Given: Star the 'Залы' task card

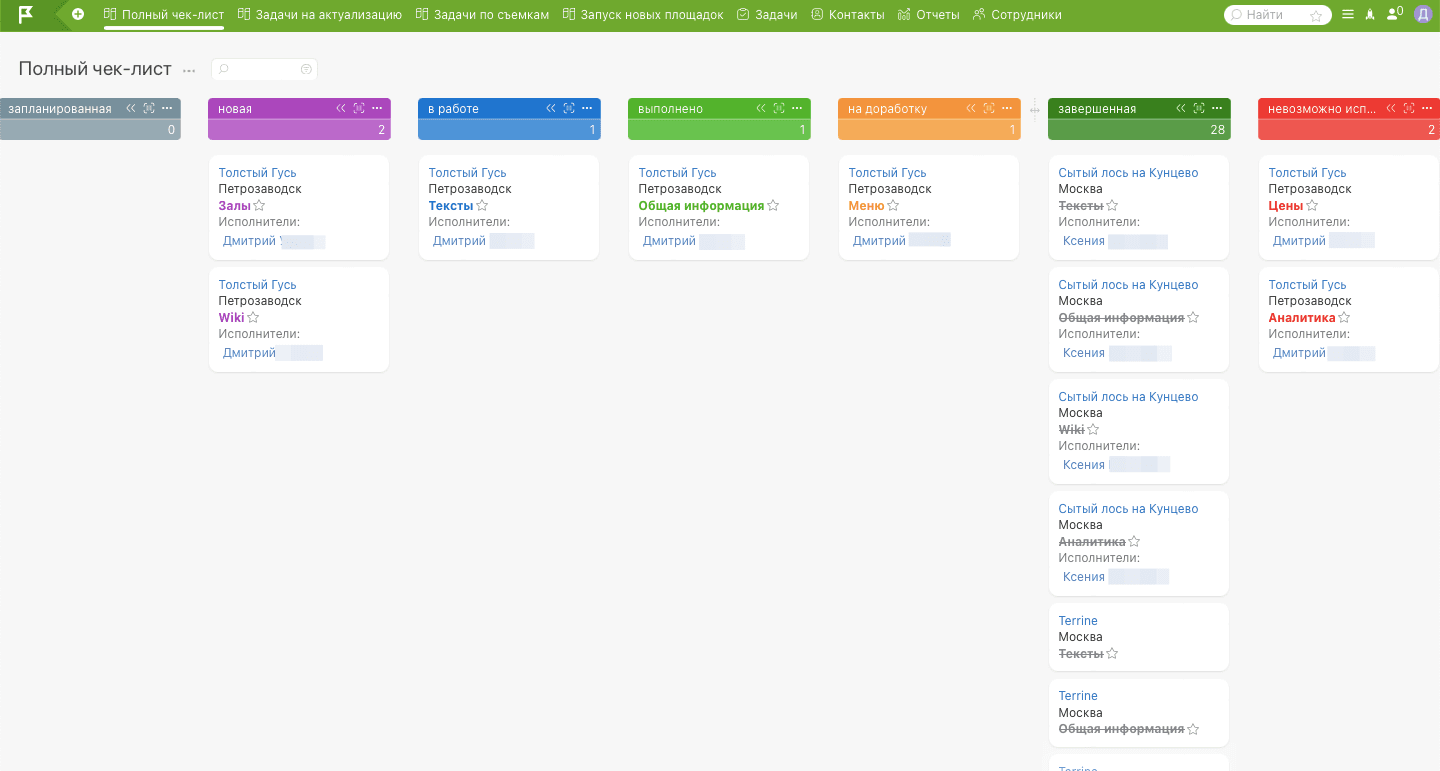Looking at the screenshot, I should click(x=259, y=206).
